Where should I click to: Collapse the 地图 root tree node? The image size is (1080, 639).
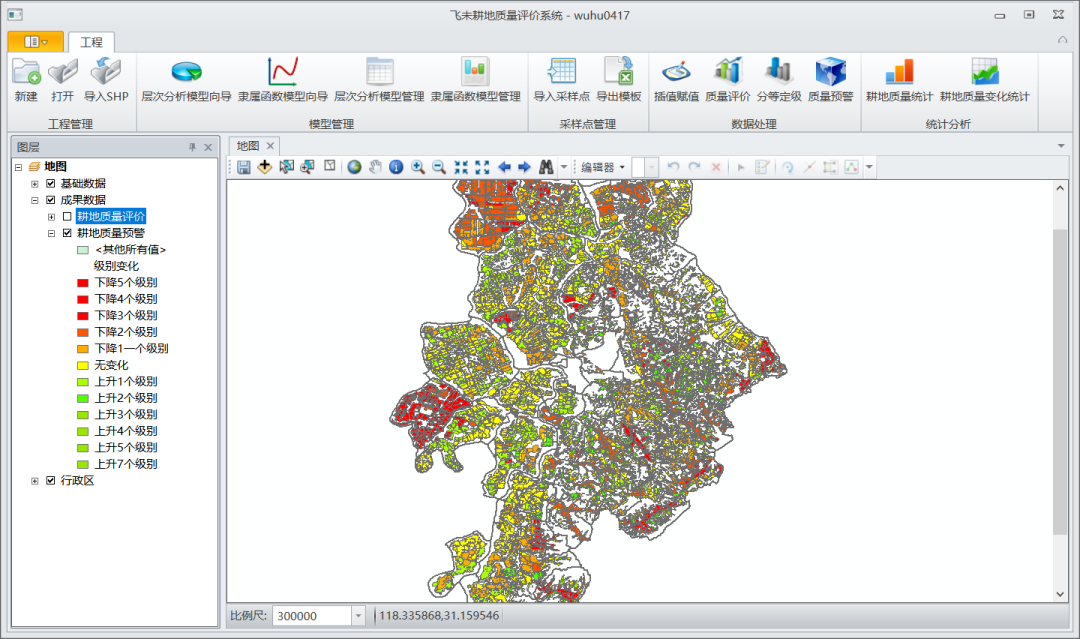point(18,167)
